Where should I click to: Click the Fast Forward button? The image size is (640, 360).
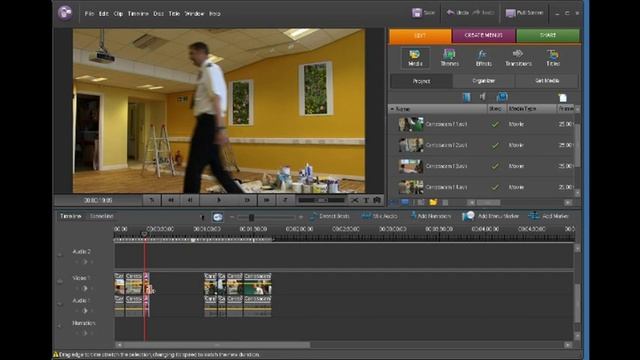tap(267, 200)
